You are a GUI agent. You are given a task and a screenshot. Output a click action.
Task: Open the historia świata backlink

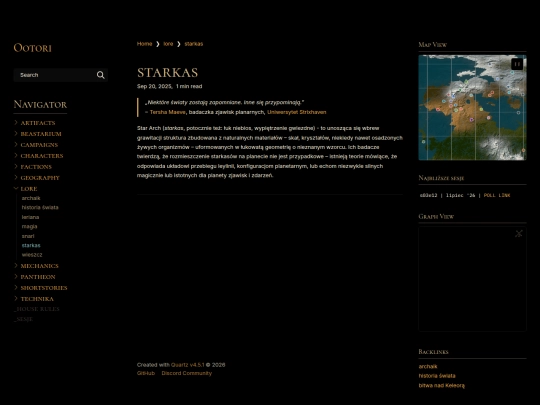point(437,376)
